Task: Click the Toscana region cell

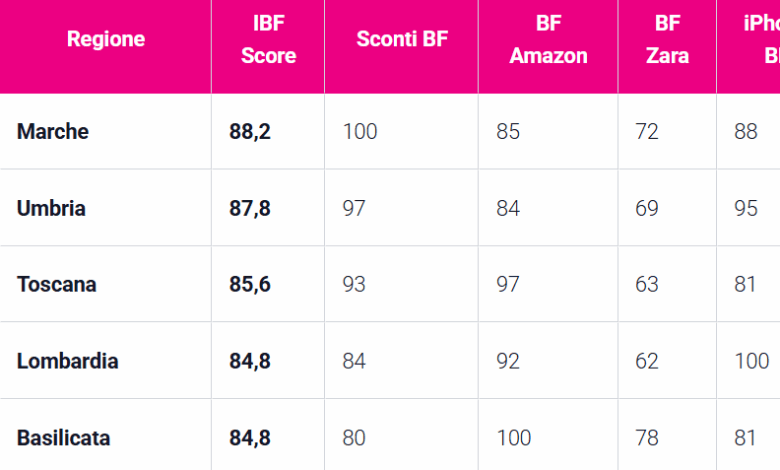Action: (57, 284)
